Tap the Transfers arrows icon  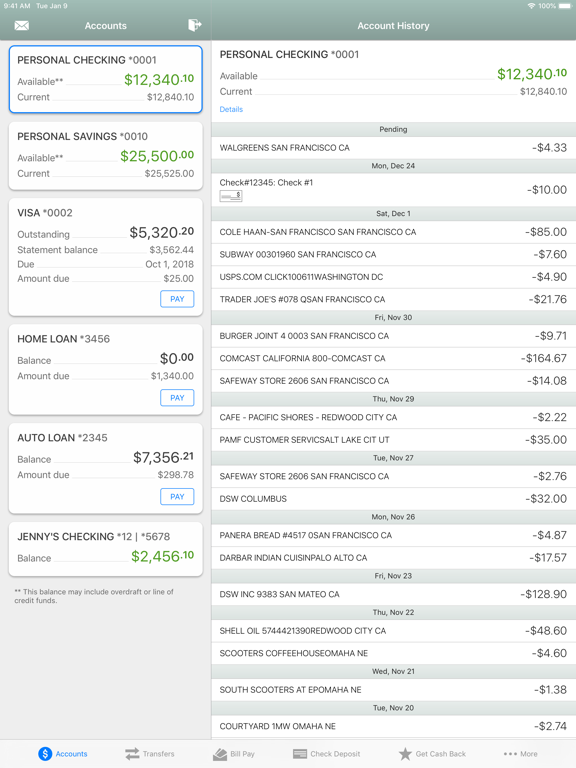[132, 754]
